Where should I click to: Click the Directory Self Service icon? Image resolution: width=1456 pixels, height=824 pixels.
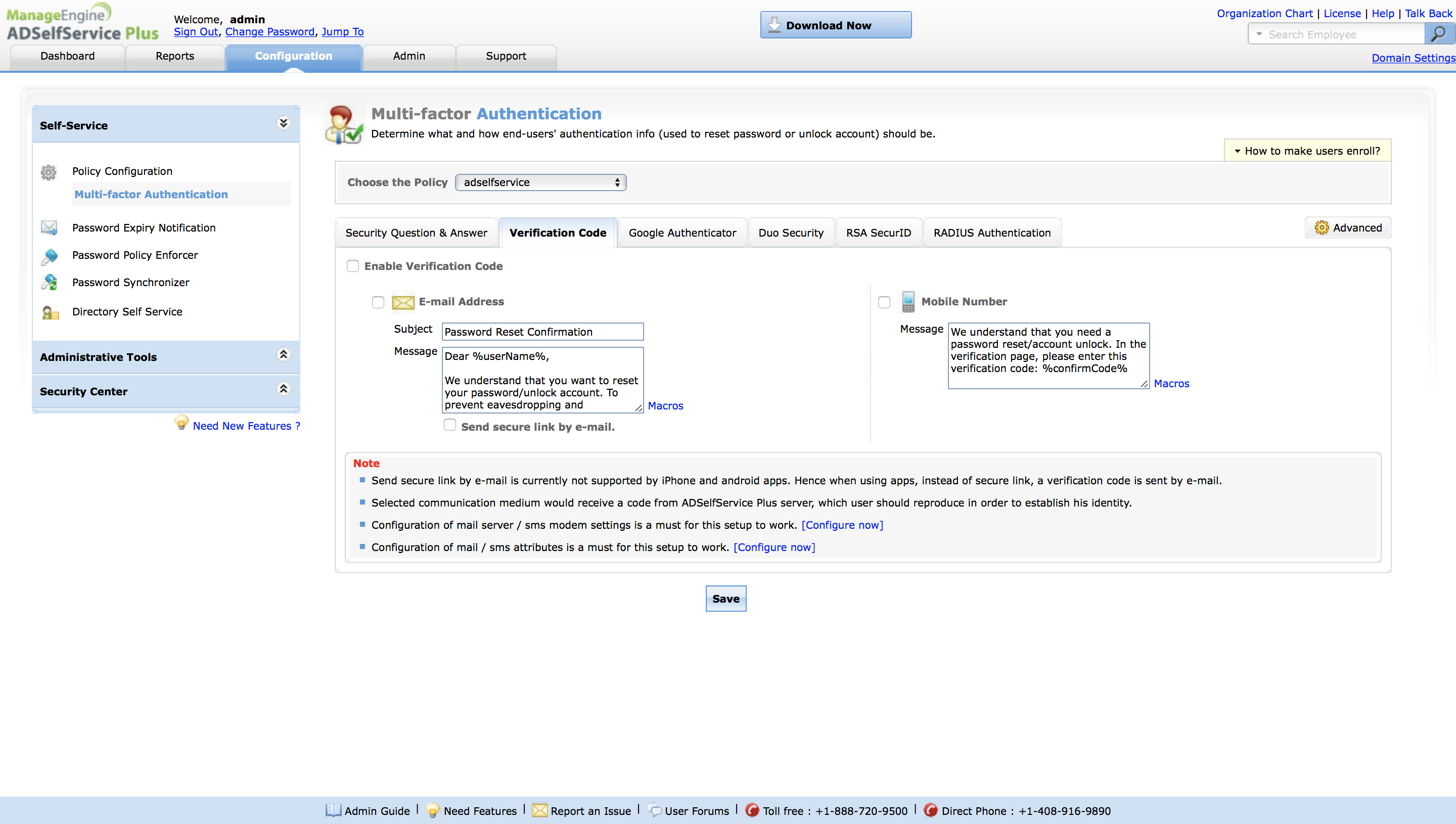coord(50,312)
